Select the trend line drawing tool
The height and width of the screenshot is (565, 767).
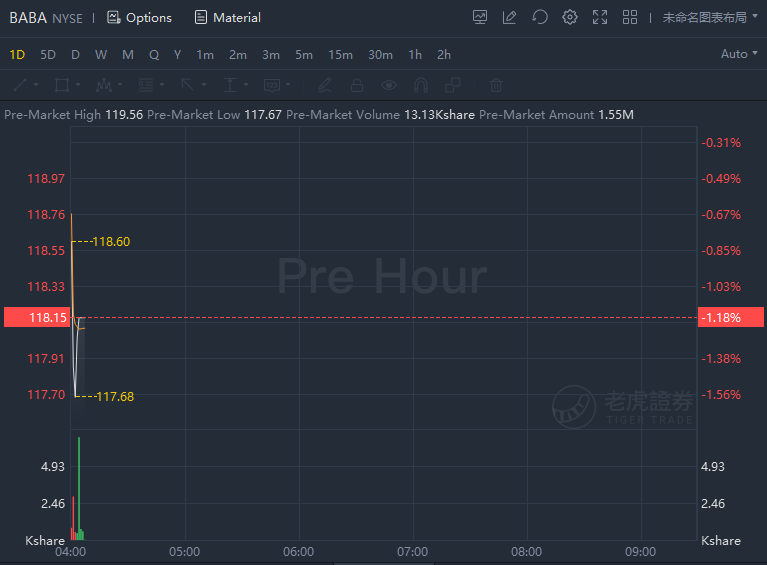[x=20, y=85]
